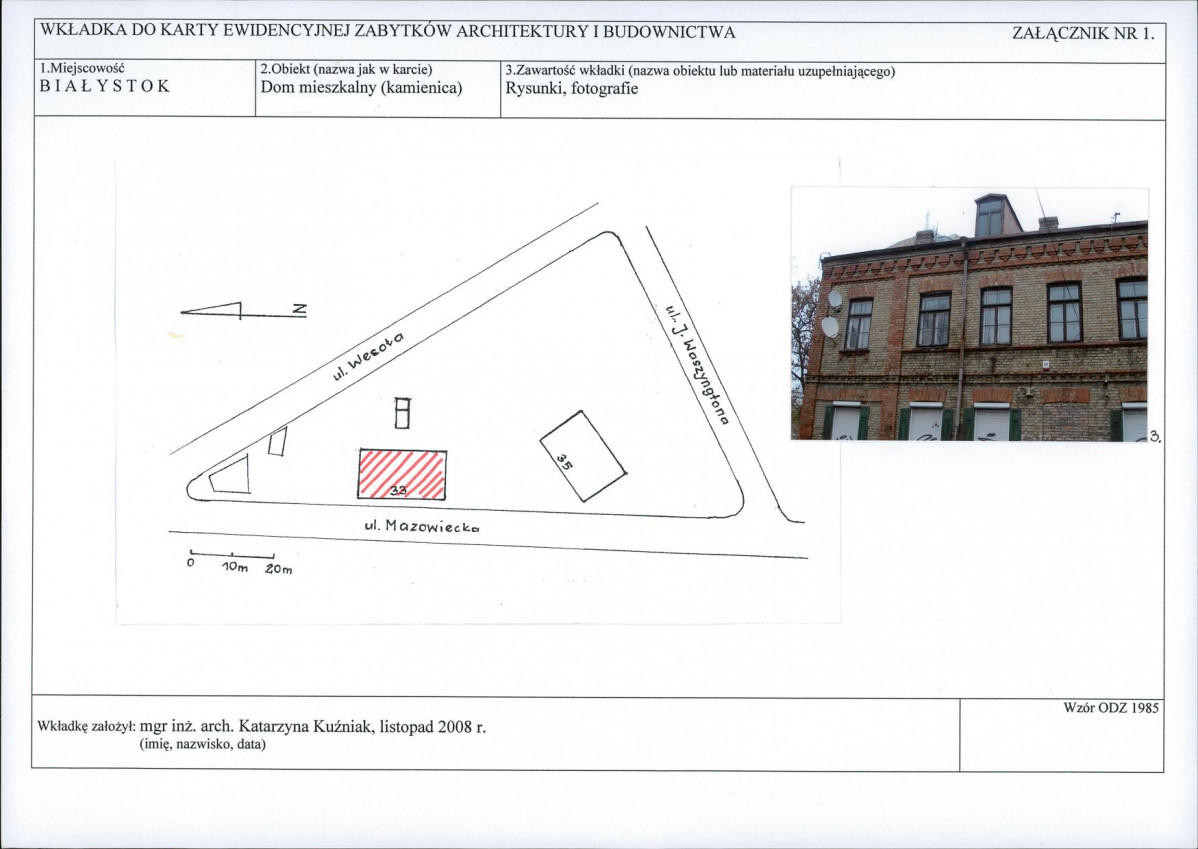
Task: Click the Rysunki, fotografie content field
Action: (x=572, y=87)
